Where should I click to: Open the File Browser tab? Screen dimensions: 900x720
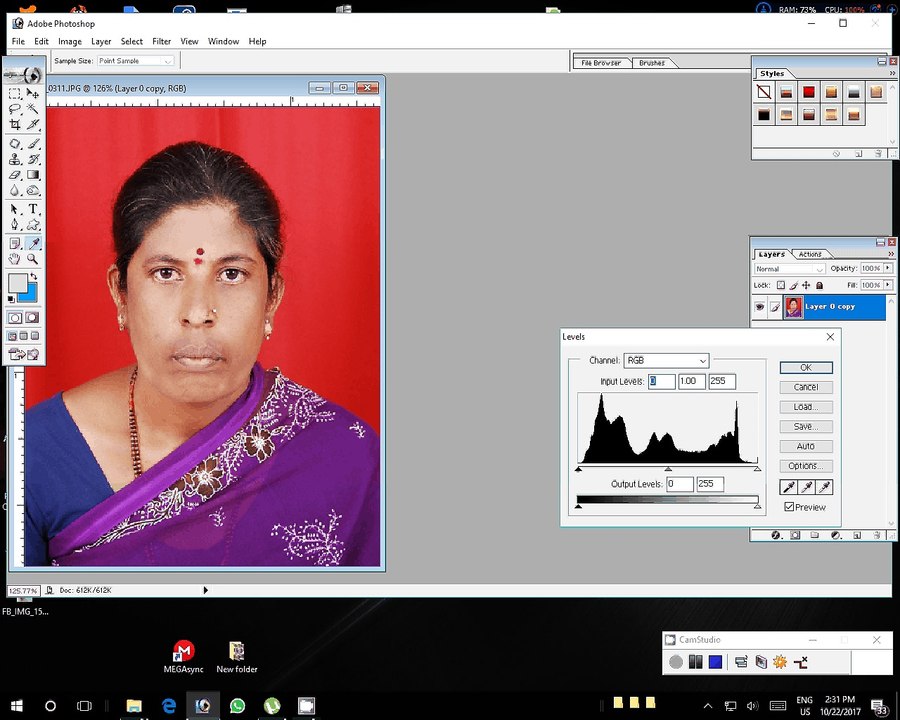pos(601,63)
